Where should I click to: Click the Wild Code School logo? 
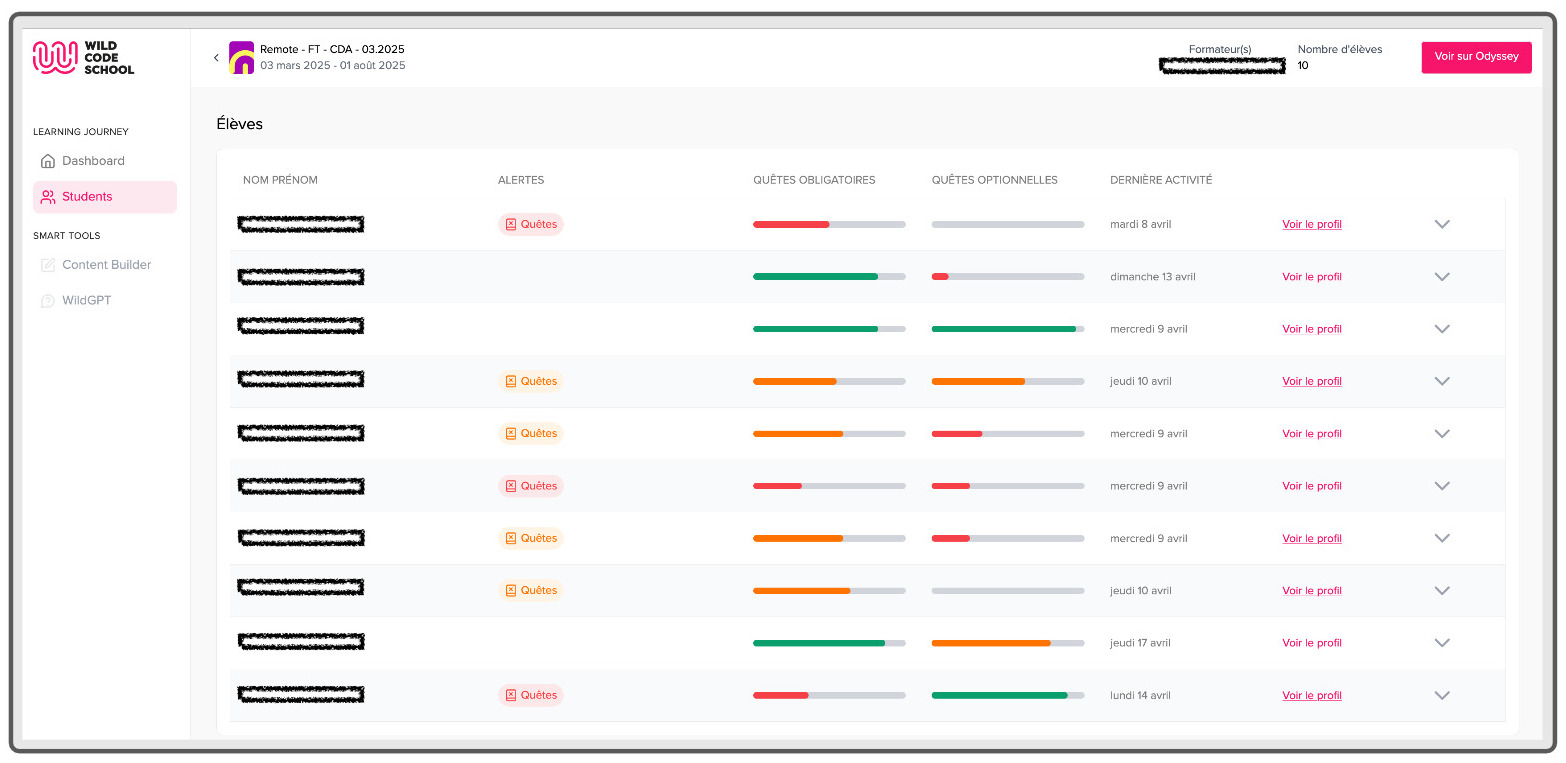pyautogui.click(x=83, y=57)
